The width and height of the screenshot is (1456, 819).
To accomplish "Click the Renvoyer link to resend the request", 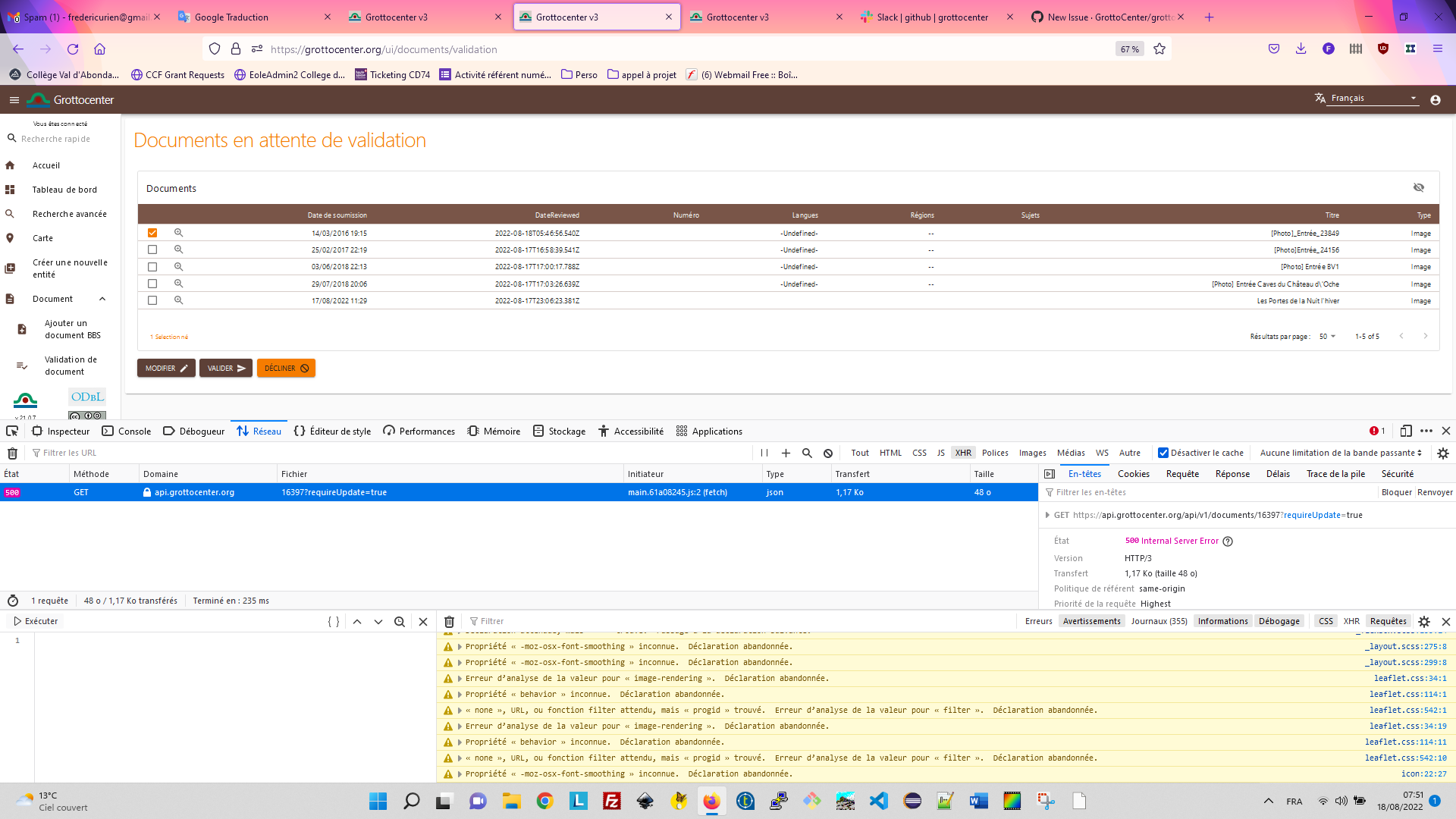I will tap(1434, 492).
